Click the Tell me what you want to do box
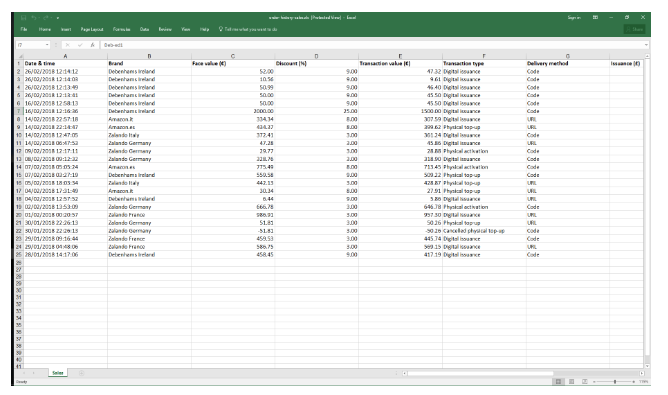Screen dimensions: 668x395 248,29
